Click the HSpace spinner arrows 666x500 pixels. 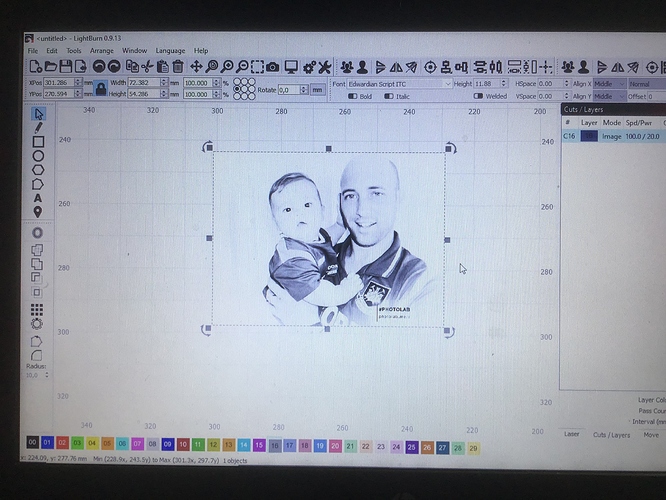click(566, 84)
